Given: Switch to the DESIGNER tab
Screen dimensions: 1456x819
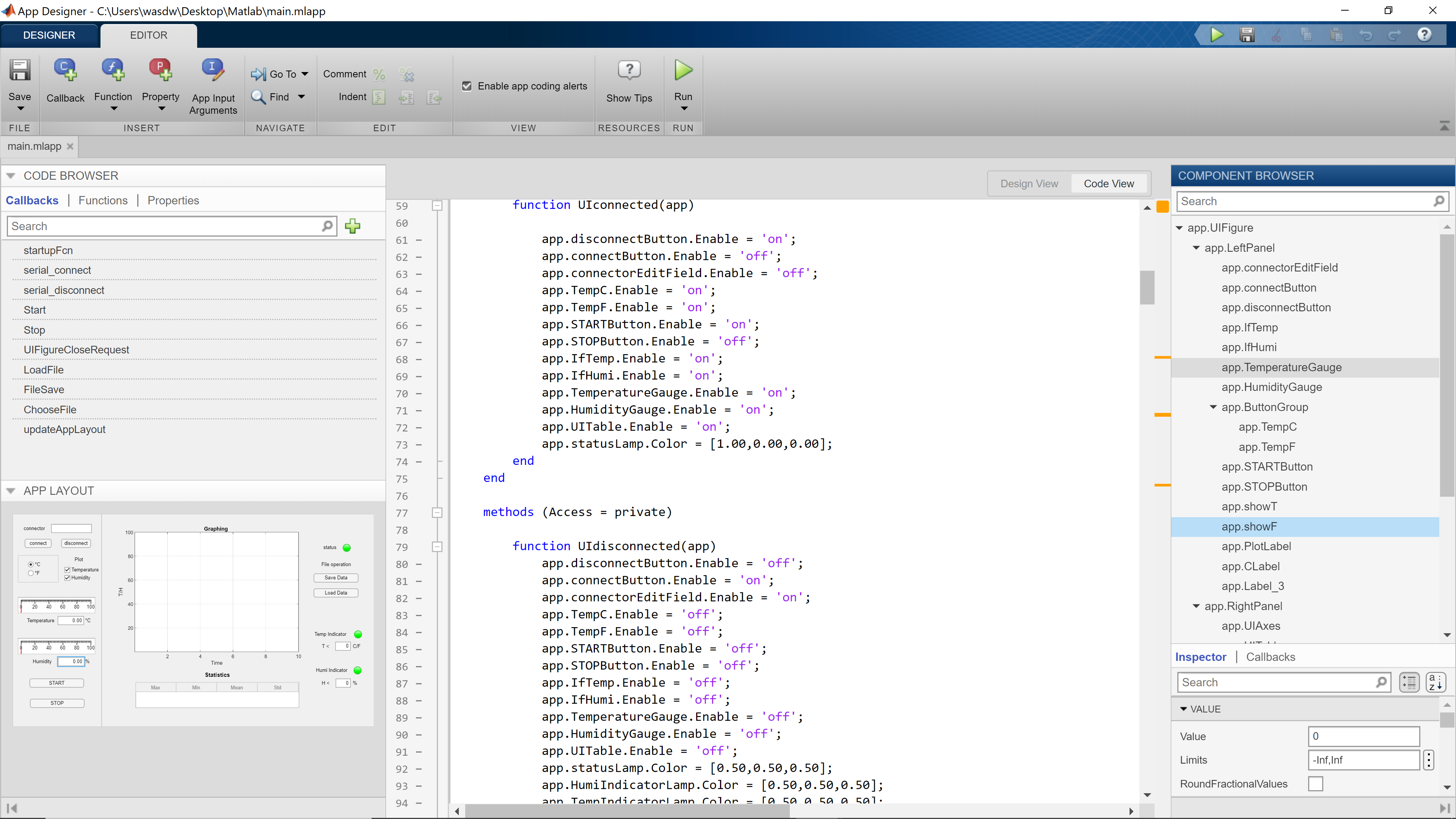Looking at the screenshot, I should pyautogui.click(x=49, y=35).
